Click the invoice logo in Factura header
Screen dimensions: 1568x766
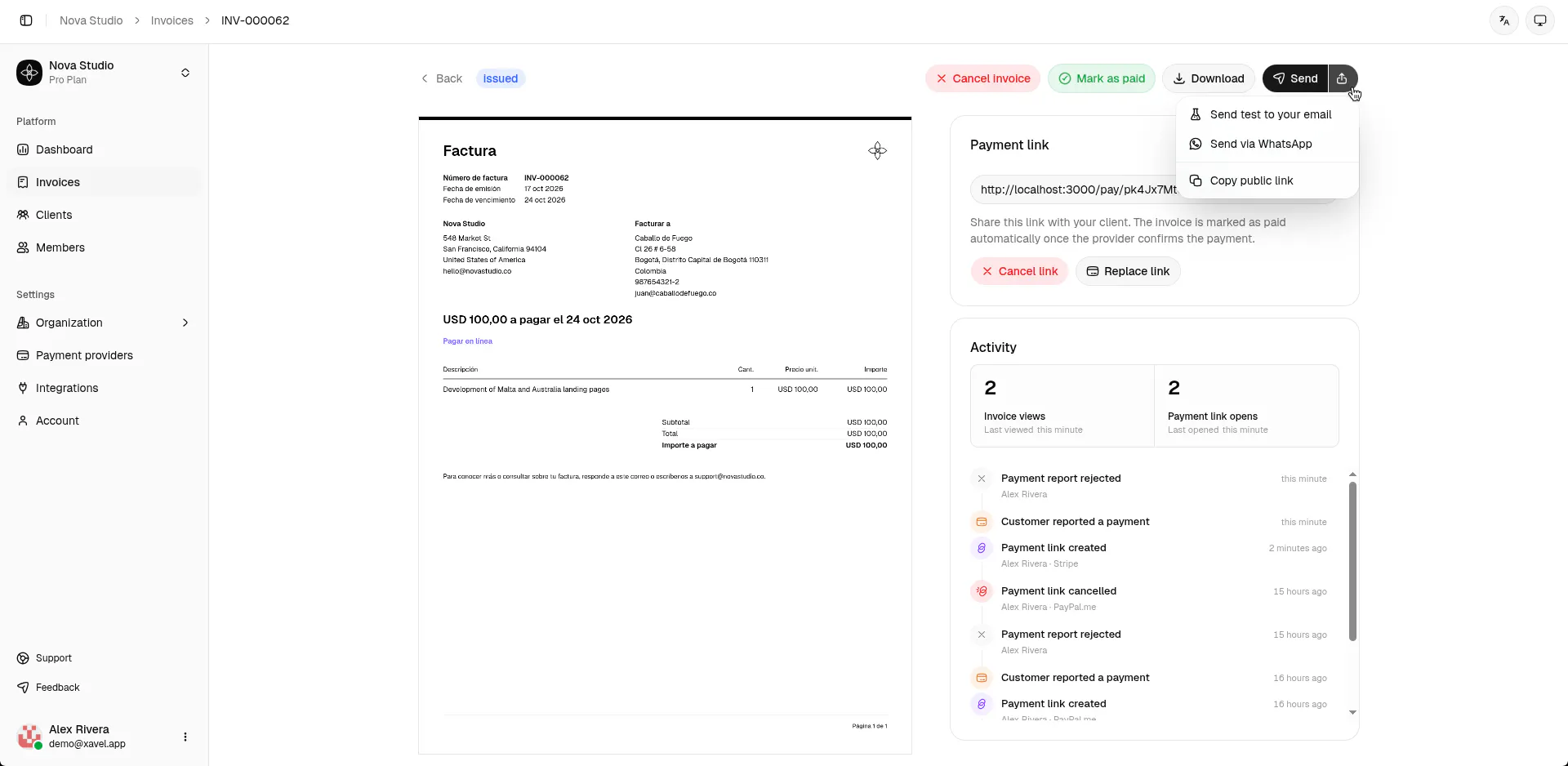[877, 151]
